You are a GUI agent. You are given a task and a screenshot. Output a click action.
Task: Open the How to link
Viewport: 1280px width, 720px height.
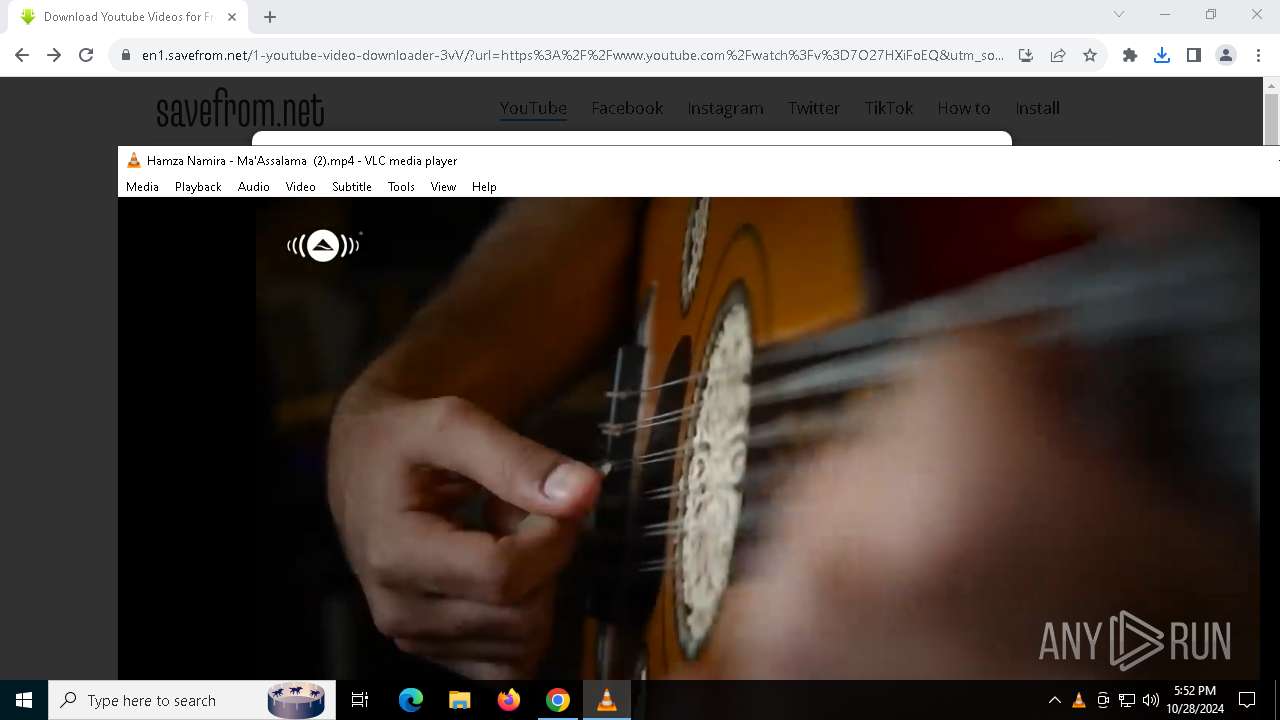click(x=964, y=108)
